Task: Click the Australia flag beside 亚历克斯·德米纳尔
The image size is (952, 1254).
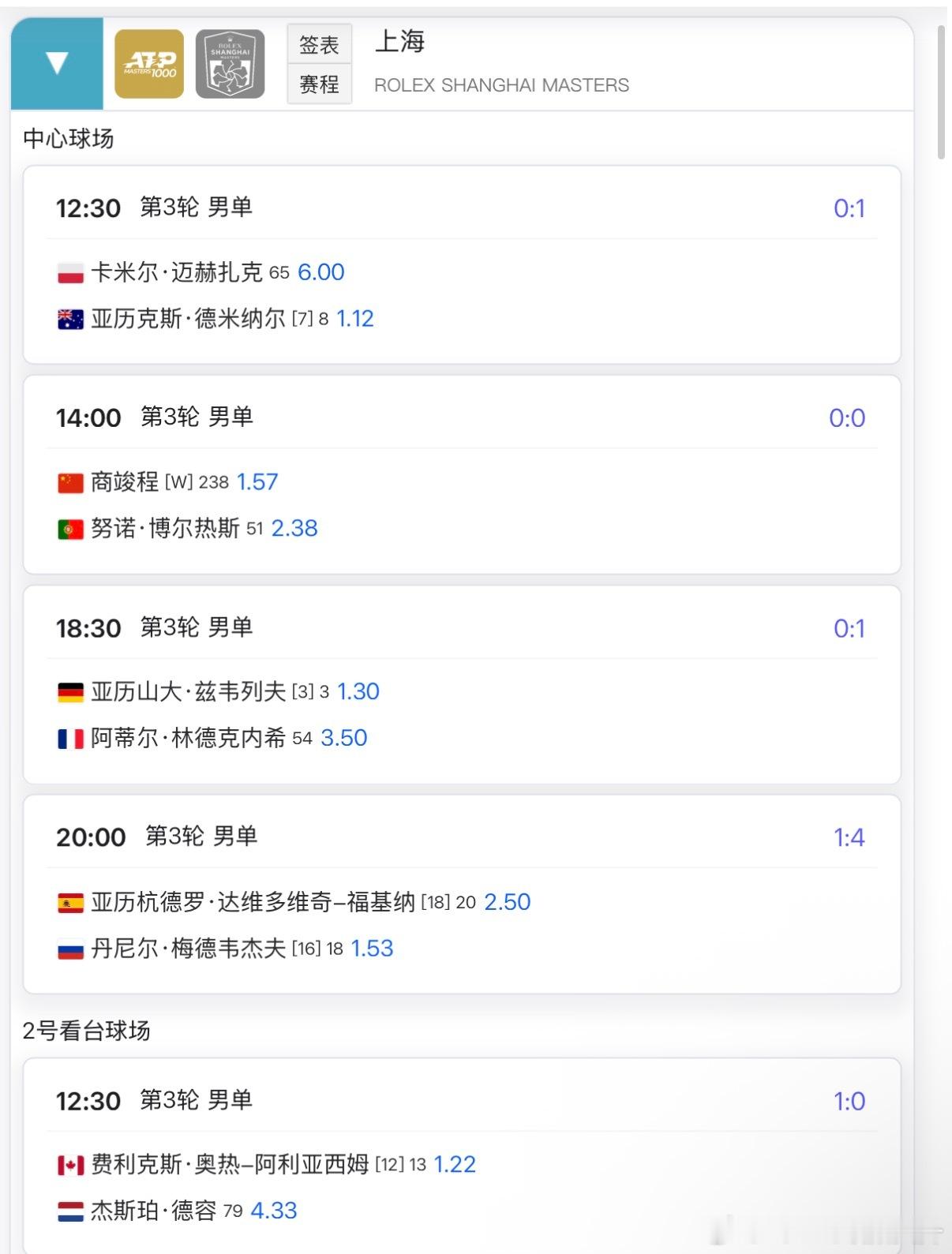Action: tap(70, 319)
